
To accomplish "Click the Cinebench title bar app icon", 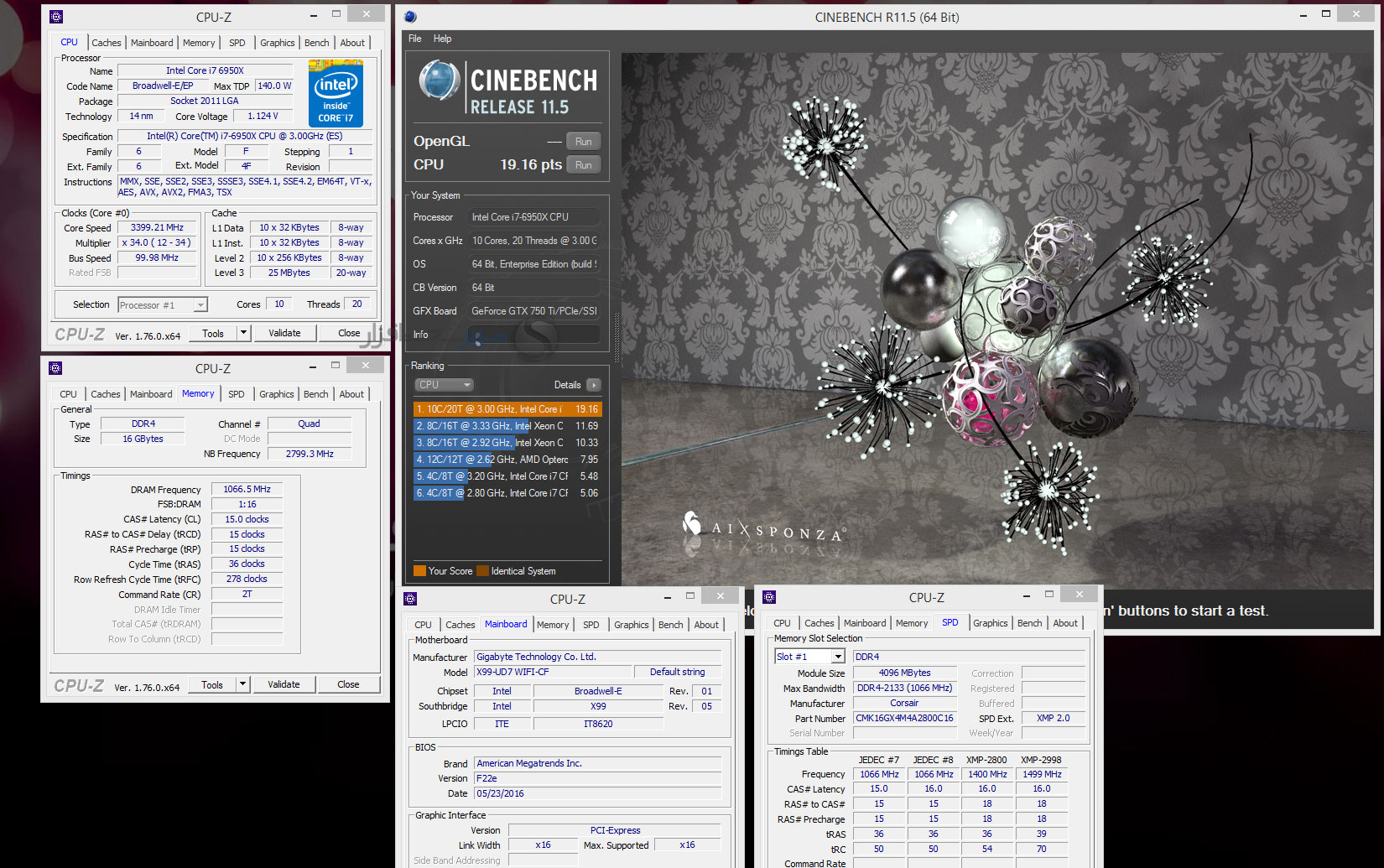I will [410, 17].
